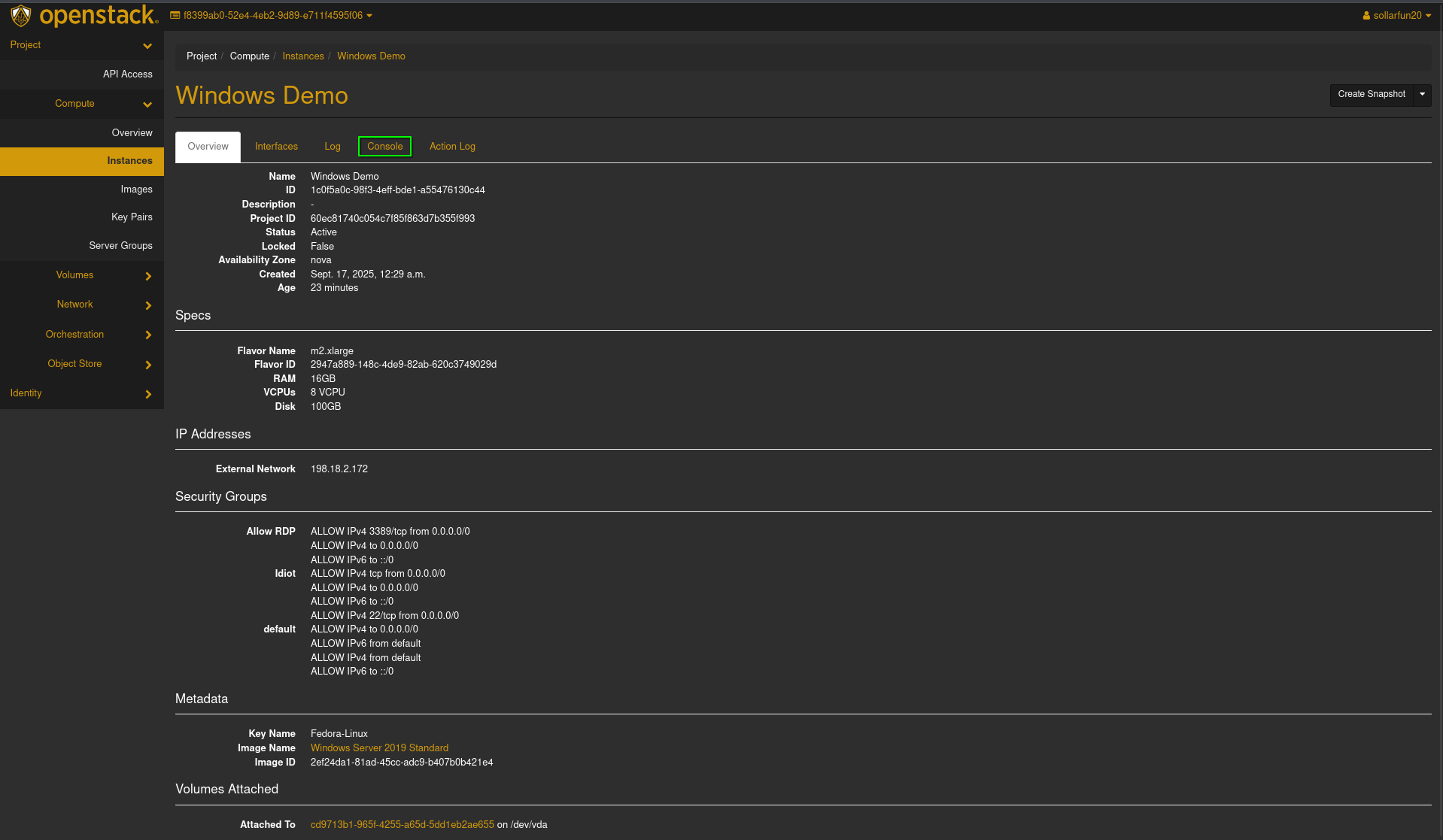This screenshot has height=840, width=1443.
Task: Open the project selector dropdown in header
Action: click(x=271, y=15)
